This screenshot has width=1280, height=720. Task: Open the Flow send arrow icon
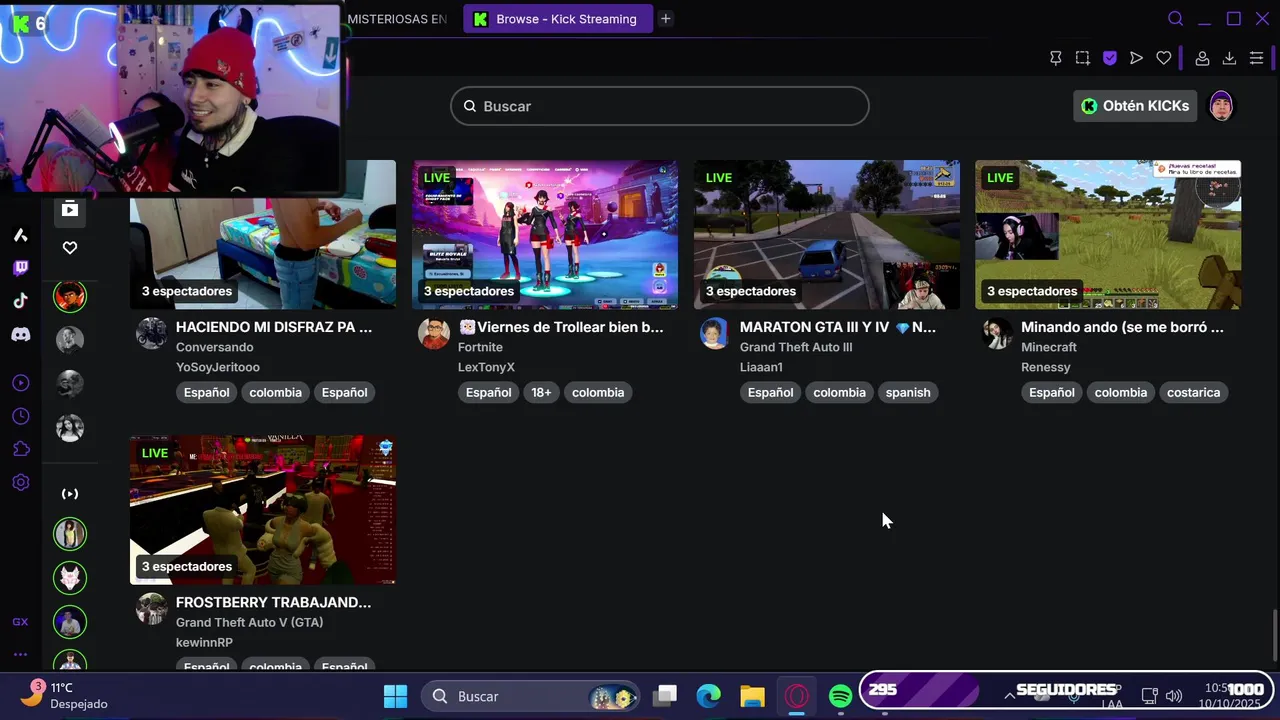1136,58
